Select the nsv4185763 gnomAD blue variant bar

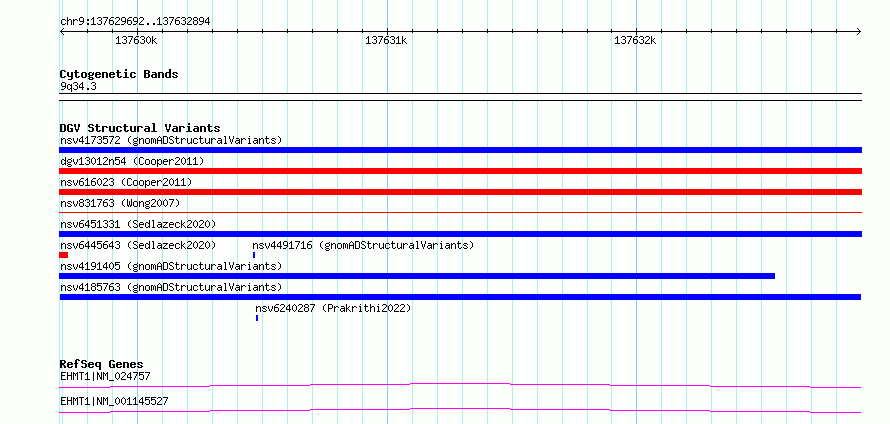tap(460, 297)
